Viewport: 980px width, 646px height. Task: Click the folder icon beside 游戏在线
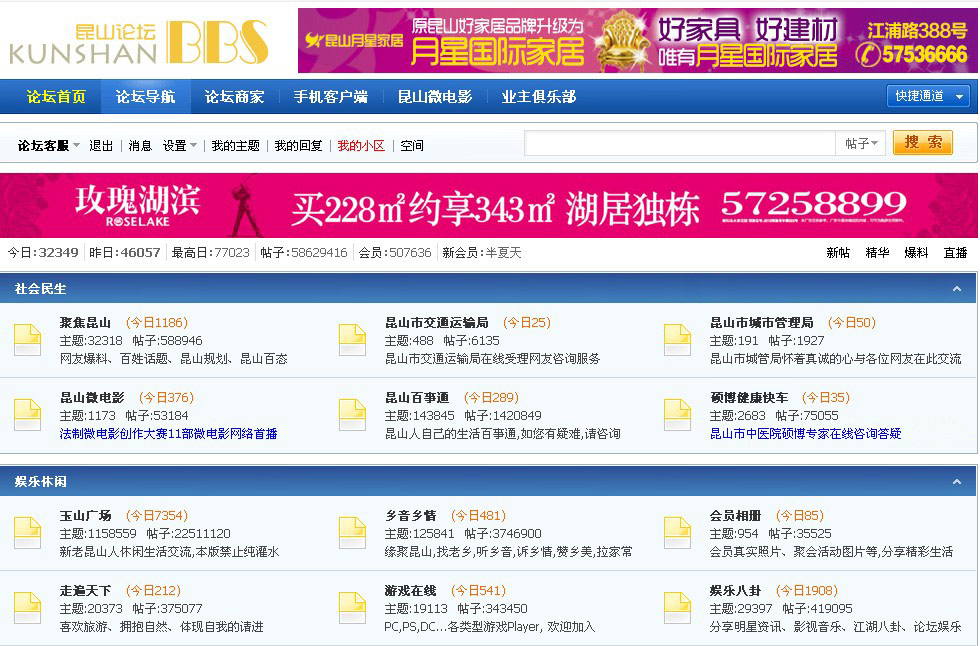352,608
